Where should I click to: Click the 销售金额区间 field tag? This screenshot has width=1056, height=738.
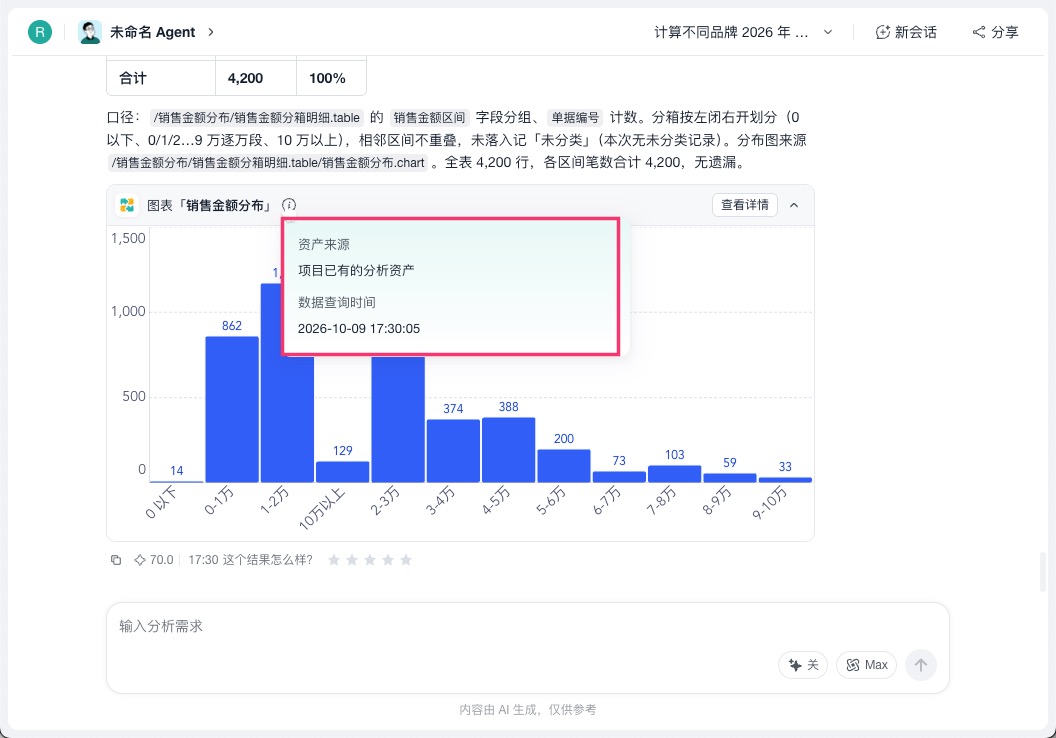click(x=429, y=117)
